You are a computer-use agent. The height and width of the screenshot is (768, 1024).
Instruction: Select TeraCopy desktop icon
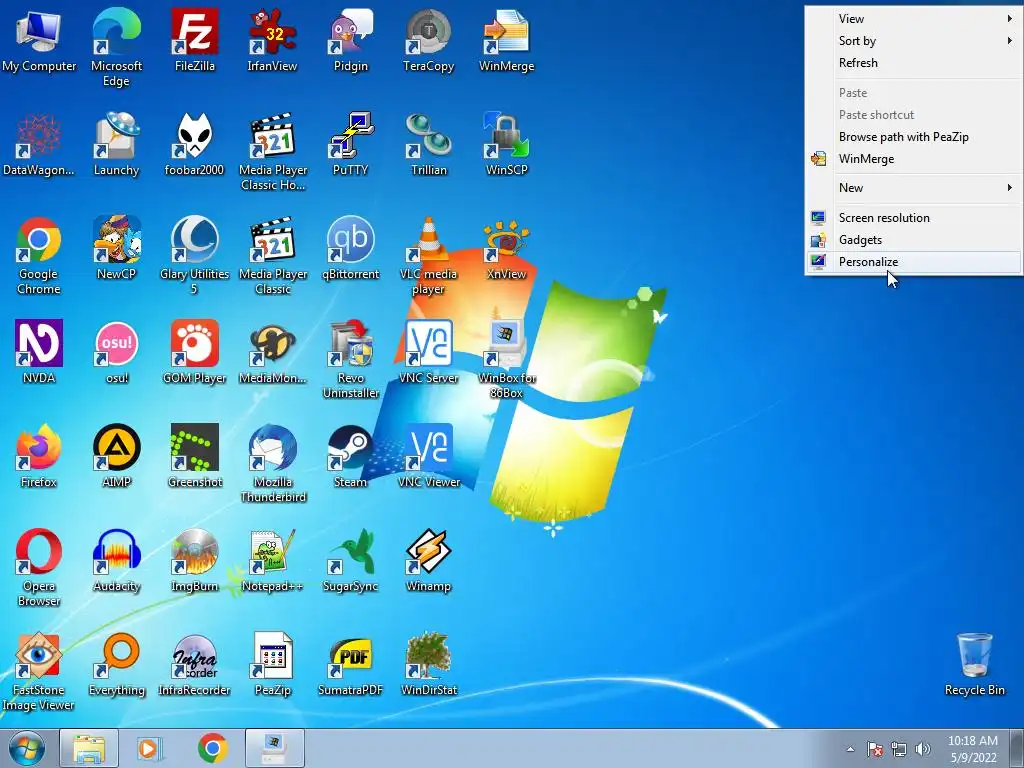428,40
